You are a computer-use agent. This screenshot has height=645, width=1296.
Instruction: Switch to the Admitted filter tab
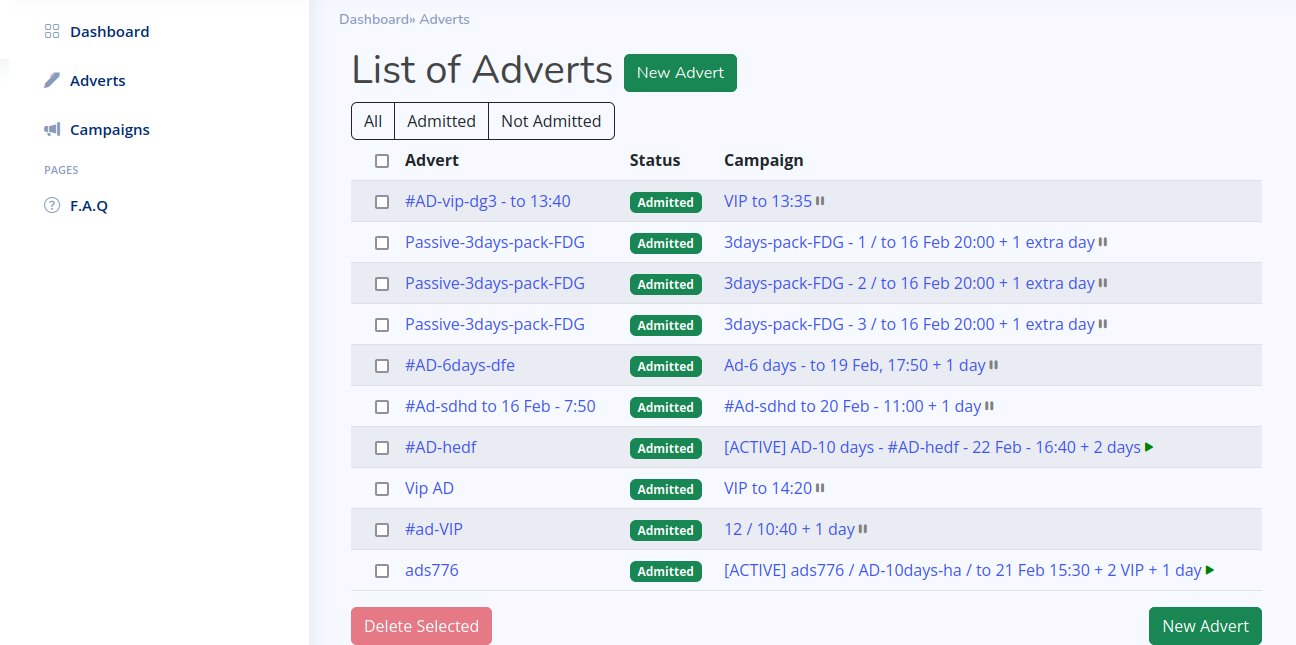coord(441,121)
